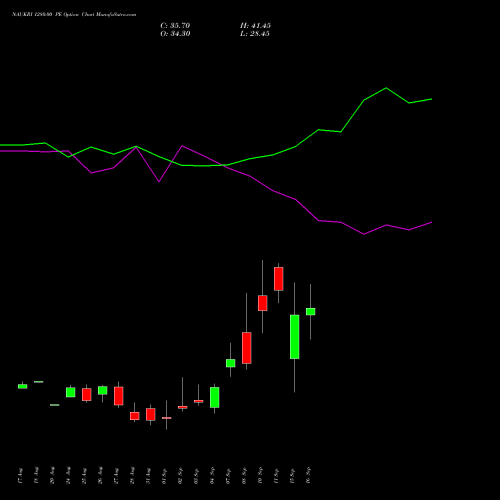Screen dimensions: 500x500
Task: Click the red candle above 08 Sep
Action: pos(247,348)
